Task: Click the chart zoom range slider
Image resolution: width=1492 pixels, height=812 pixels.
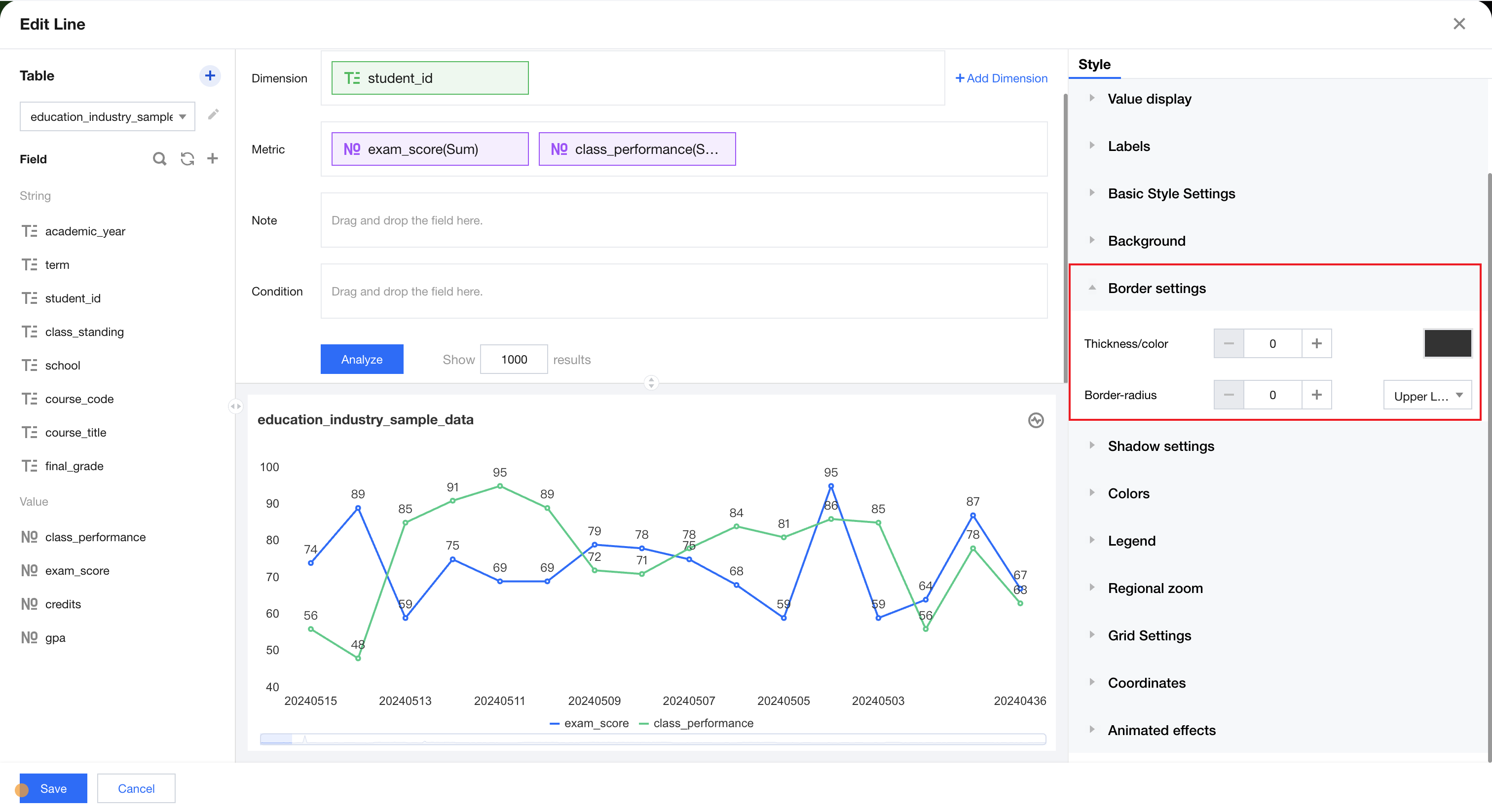Action: (653, 739)
